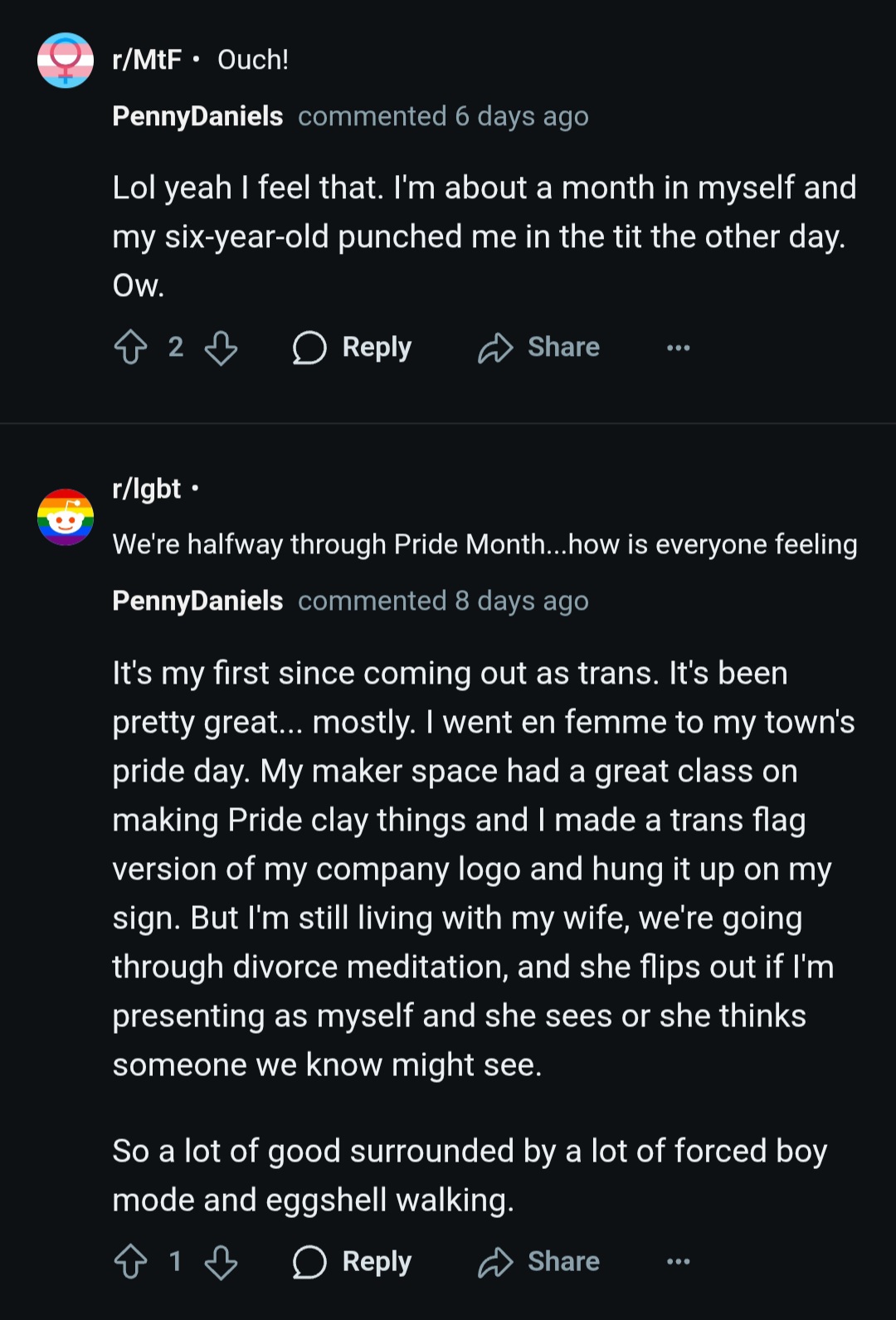Share the r/MtF comment
The width and height of the screenshot is (896, 1320).
point(538,348)
